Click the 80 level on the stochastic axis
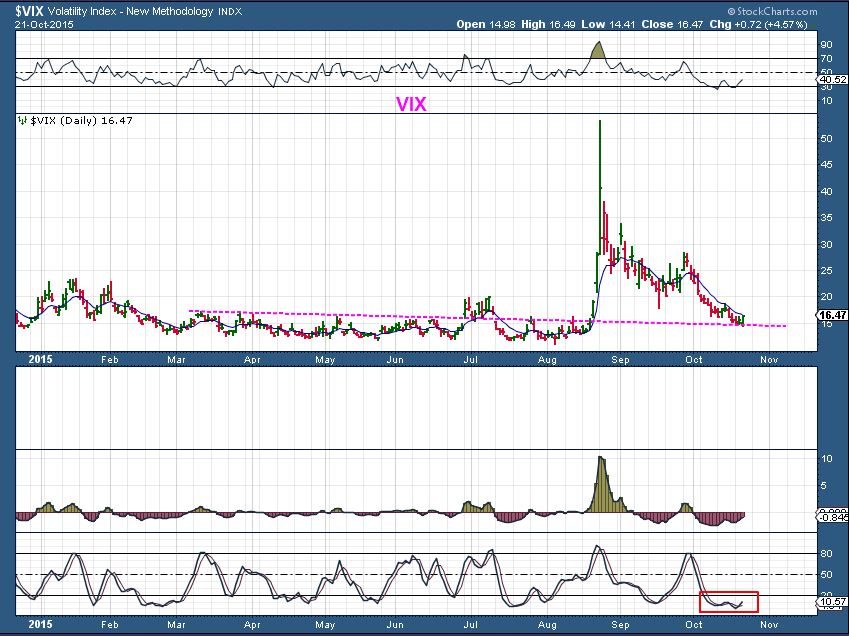 [826, 554]
